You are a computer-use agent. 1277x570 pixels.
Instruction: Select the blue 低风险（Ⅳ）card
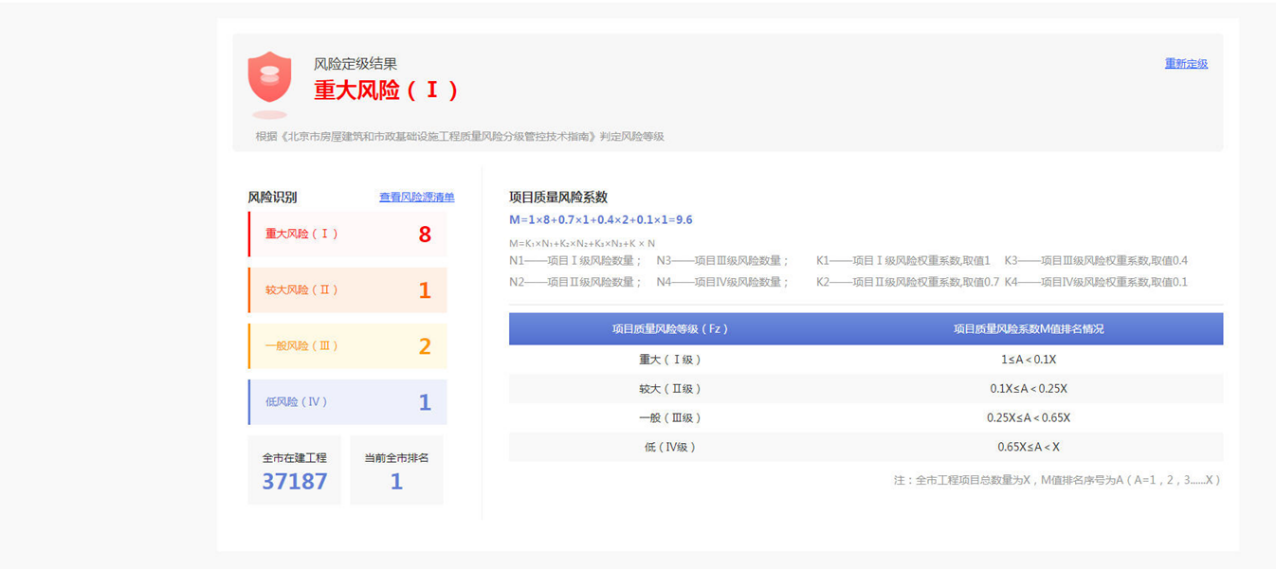347,402
